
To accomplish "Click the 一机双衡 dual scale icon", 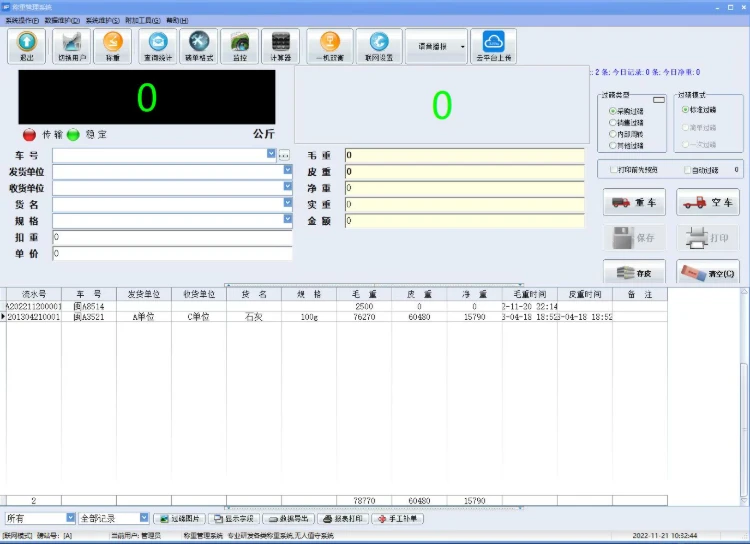I will tap(330, 46).
